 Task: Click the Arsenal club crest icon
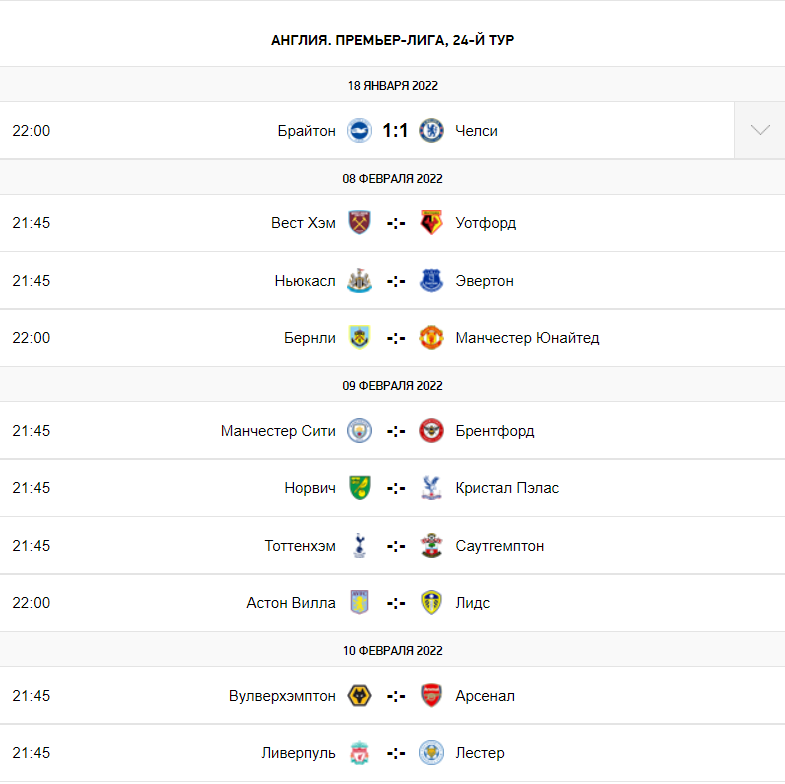(x=431, y=696)
